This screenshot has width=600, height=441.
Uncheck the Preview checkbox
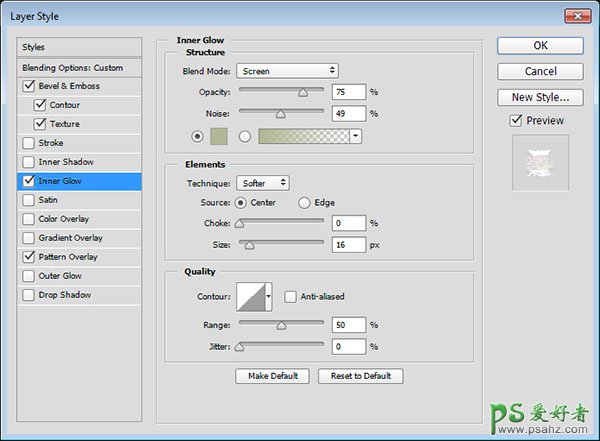point(516,121)
